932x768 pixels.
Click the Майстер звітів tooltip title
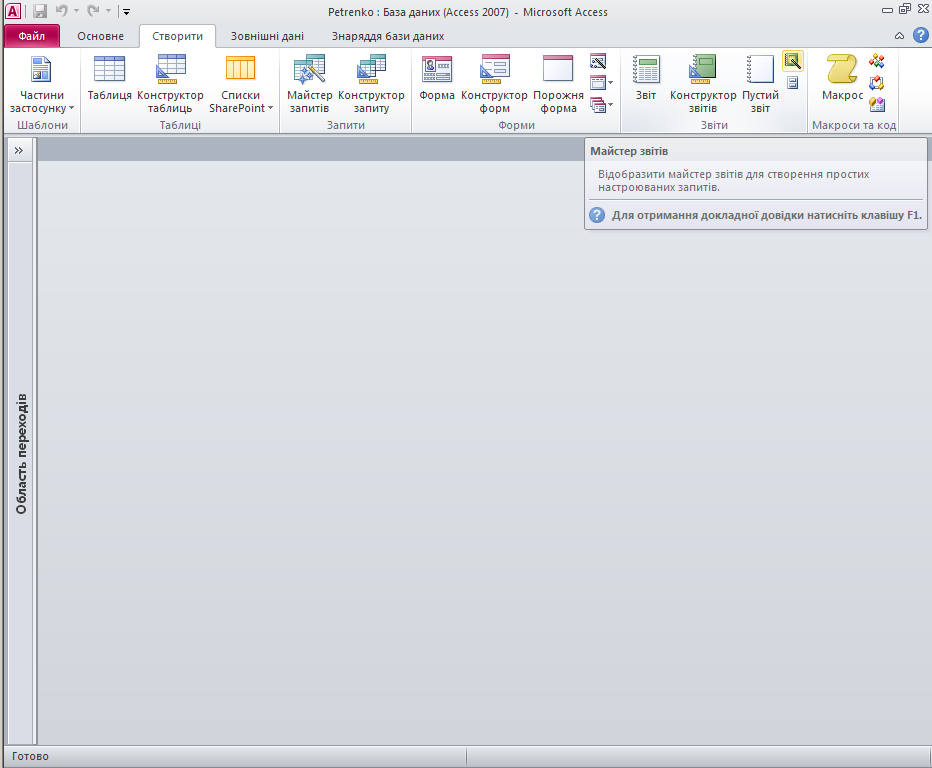[x=629, y=151]
